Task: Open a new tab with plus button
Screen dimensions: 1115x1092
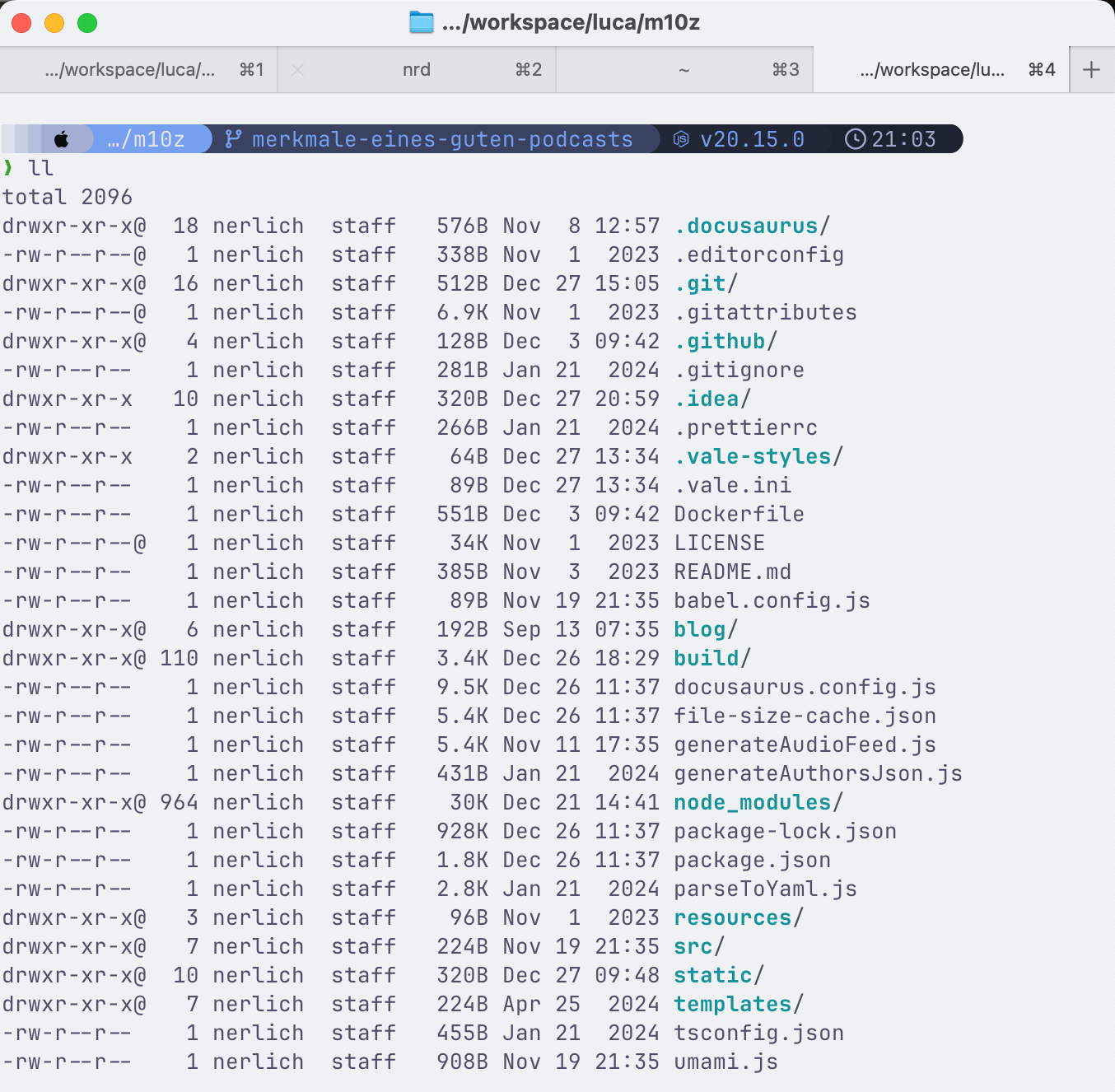Action: pyautogui.click(x=1091, y=70)
